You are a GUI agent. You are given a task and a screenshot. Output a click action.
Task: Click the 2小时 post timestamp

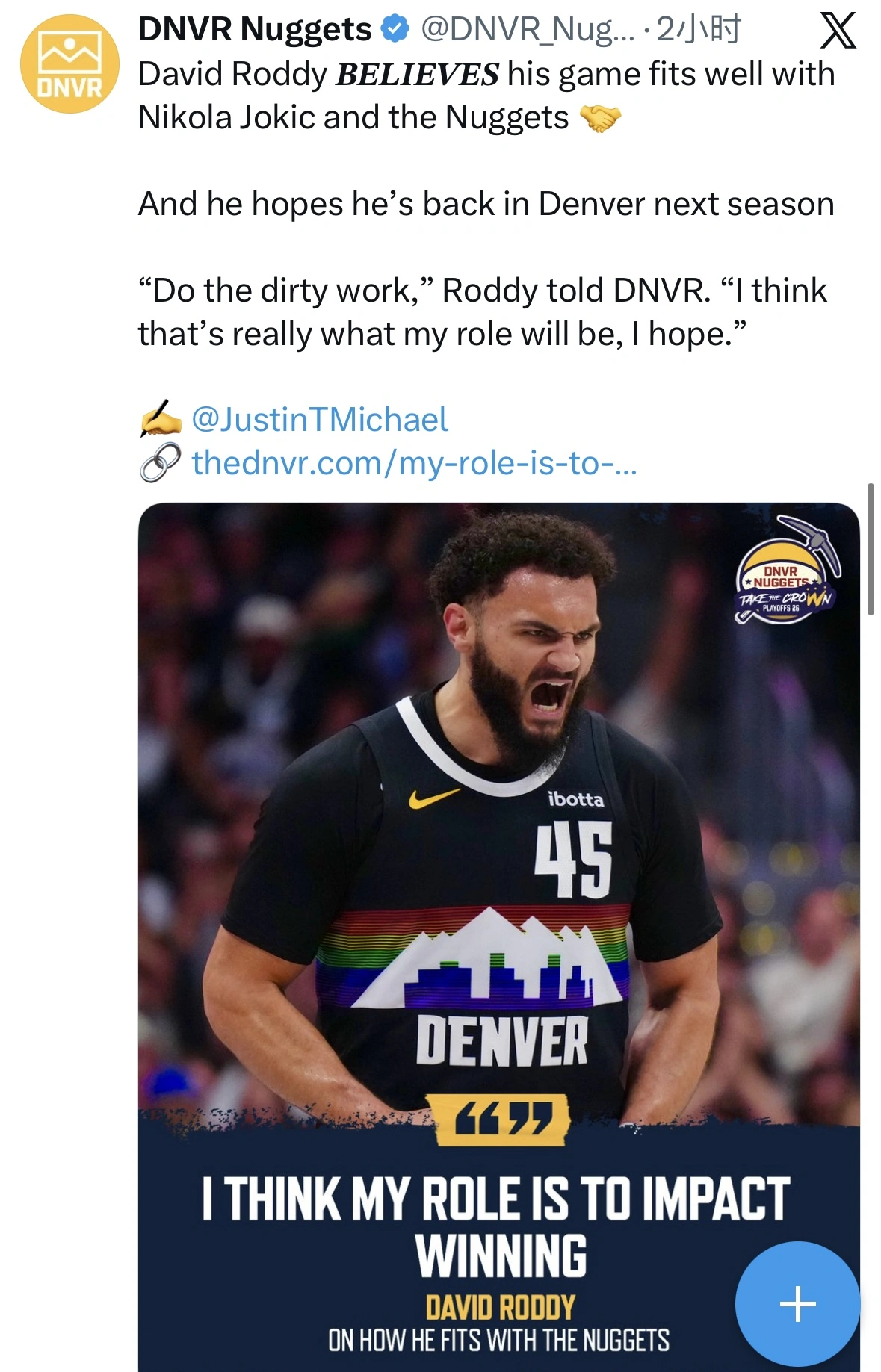pyautogui.click(x=699, y=30)
